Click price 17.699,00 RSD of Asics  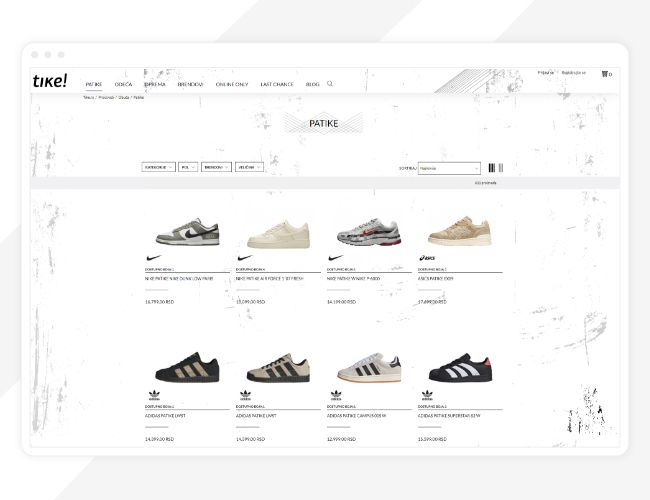(x=432, y=302)
